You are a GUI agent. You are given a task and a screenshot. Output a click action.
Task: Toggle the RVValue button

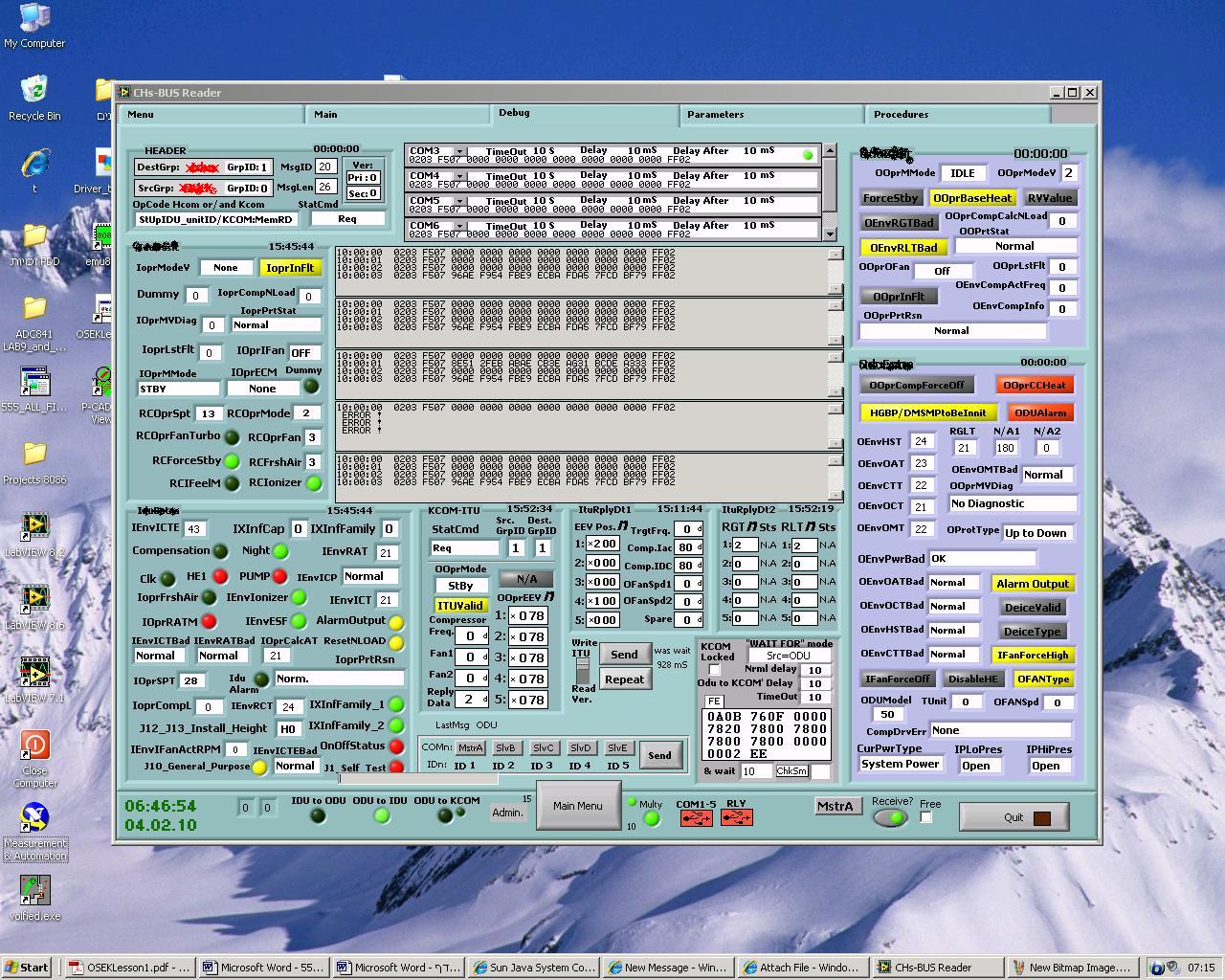tap(1050, 198)
